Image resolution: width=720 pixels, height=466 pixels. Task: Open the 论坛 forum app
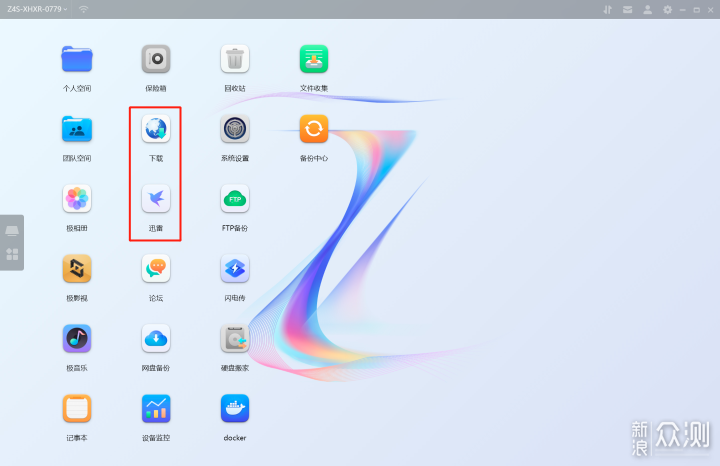click(156, 269)
